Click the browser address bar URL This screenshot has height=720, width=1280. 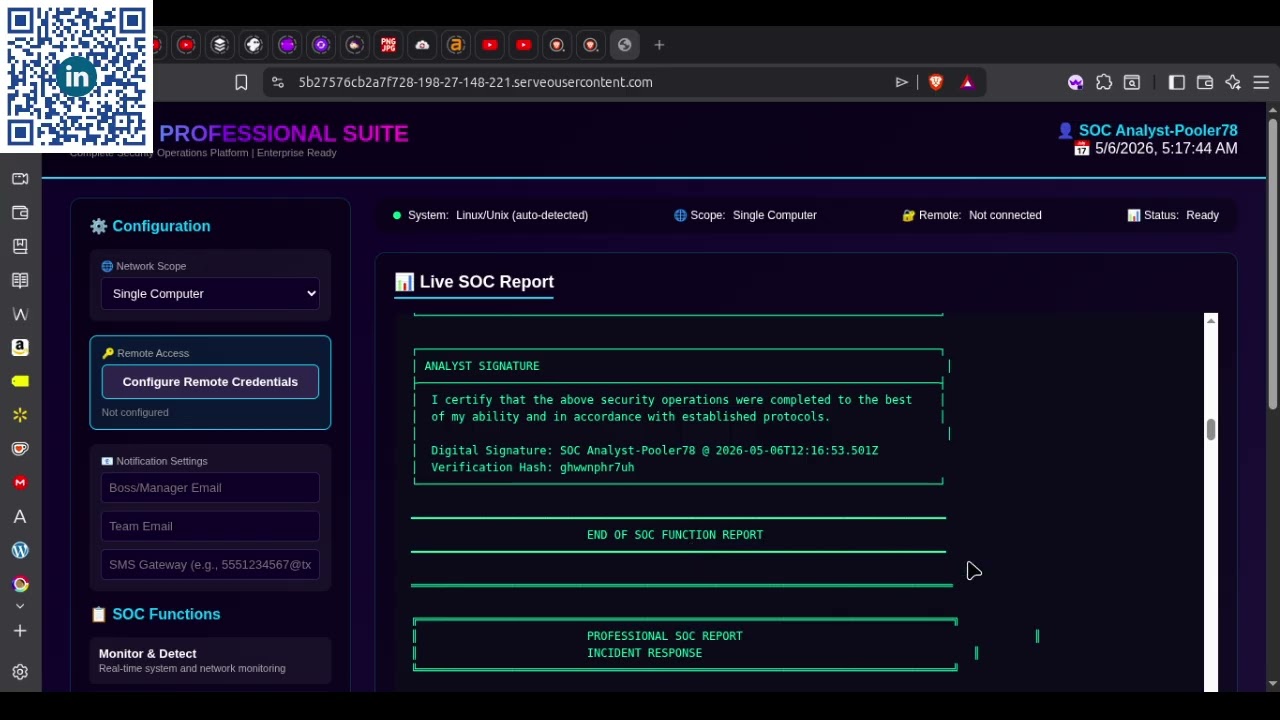[475, 82]
